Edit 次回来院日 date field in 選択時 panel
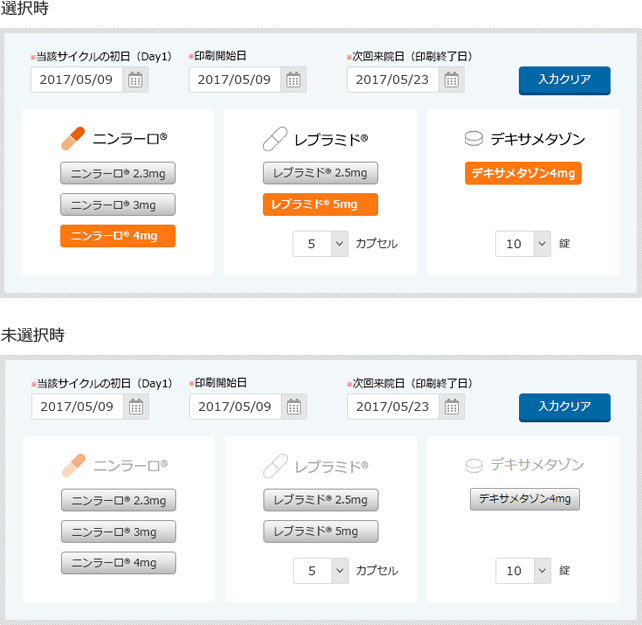The image size is (642, 625). coord(393,79)
